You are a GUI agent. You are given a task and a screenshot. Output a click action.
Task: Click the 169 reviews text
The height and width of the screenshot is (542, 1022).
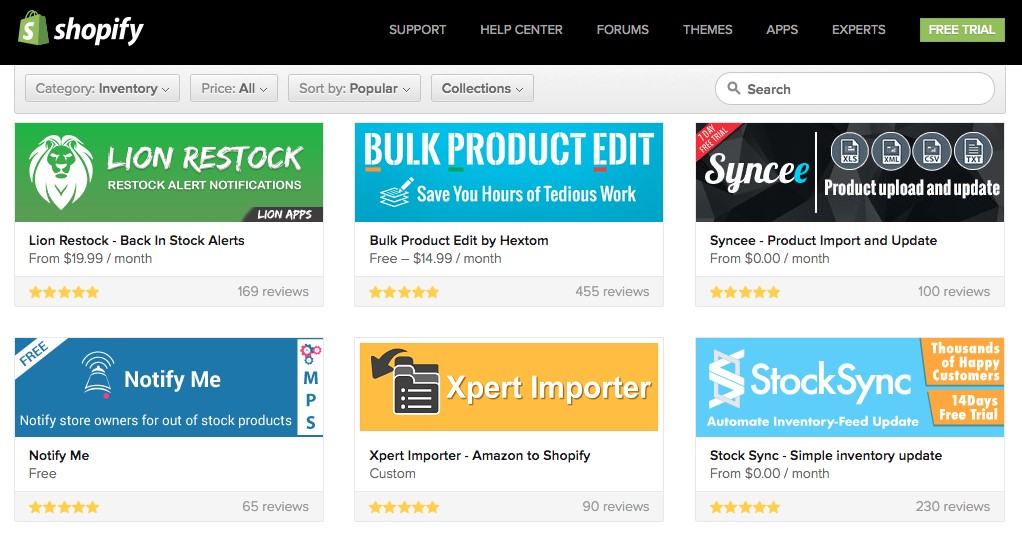(x=273, y=291)
